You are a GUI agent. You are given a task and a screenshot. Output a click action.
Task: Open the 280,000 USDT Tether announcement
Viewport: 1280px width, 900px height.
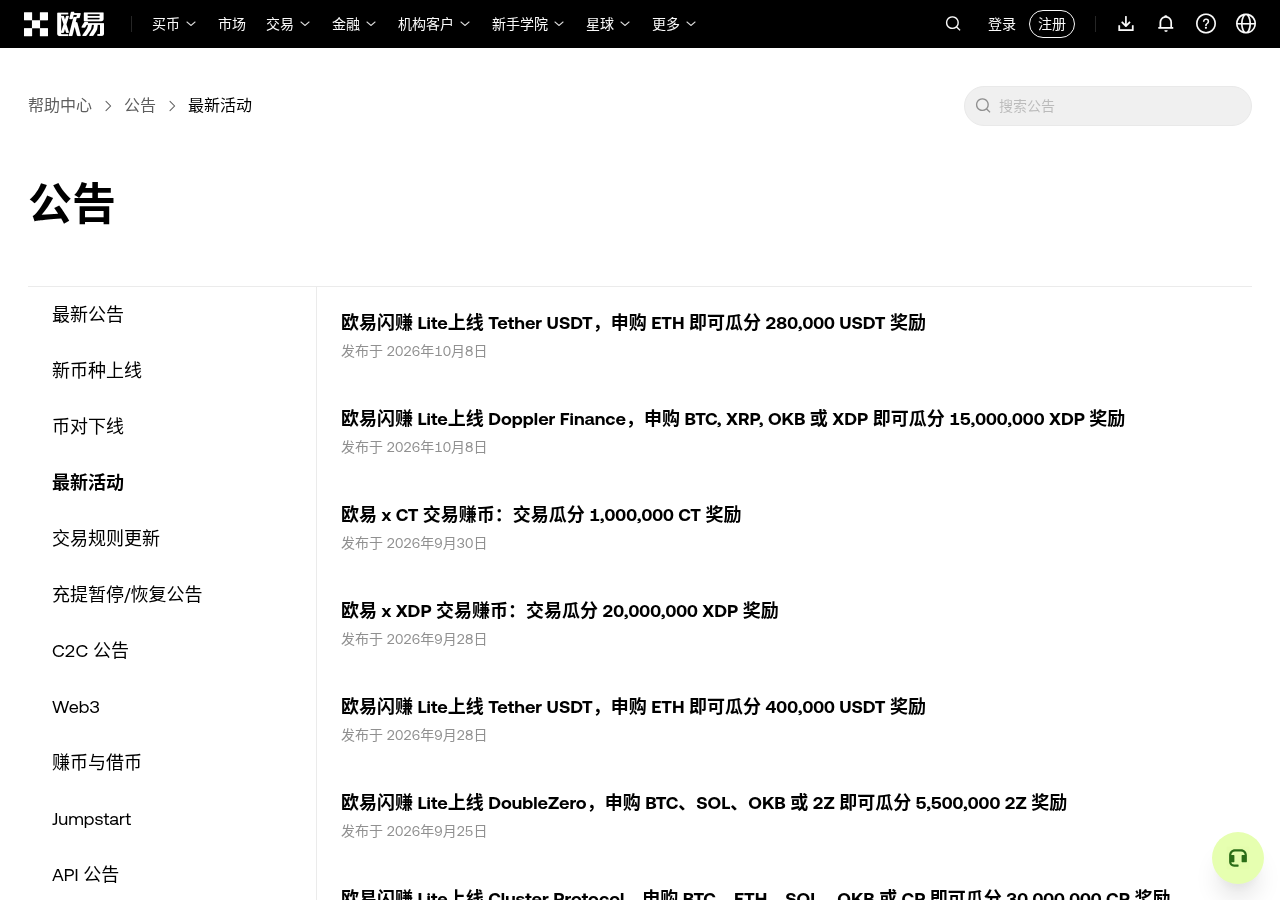pyautogui.click(x=633, y=322)
